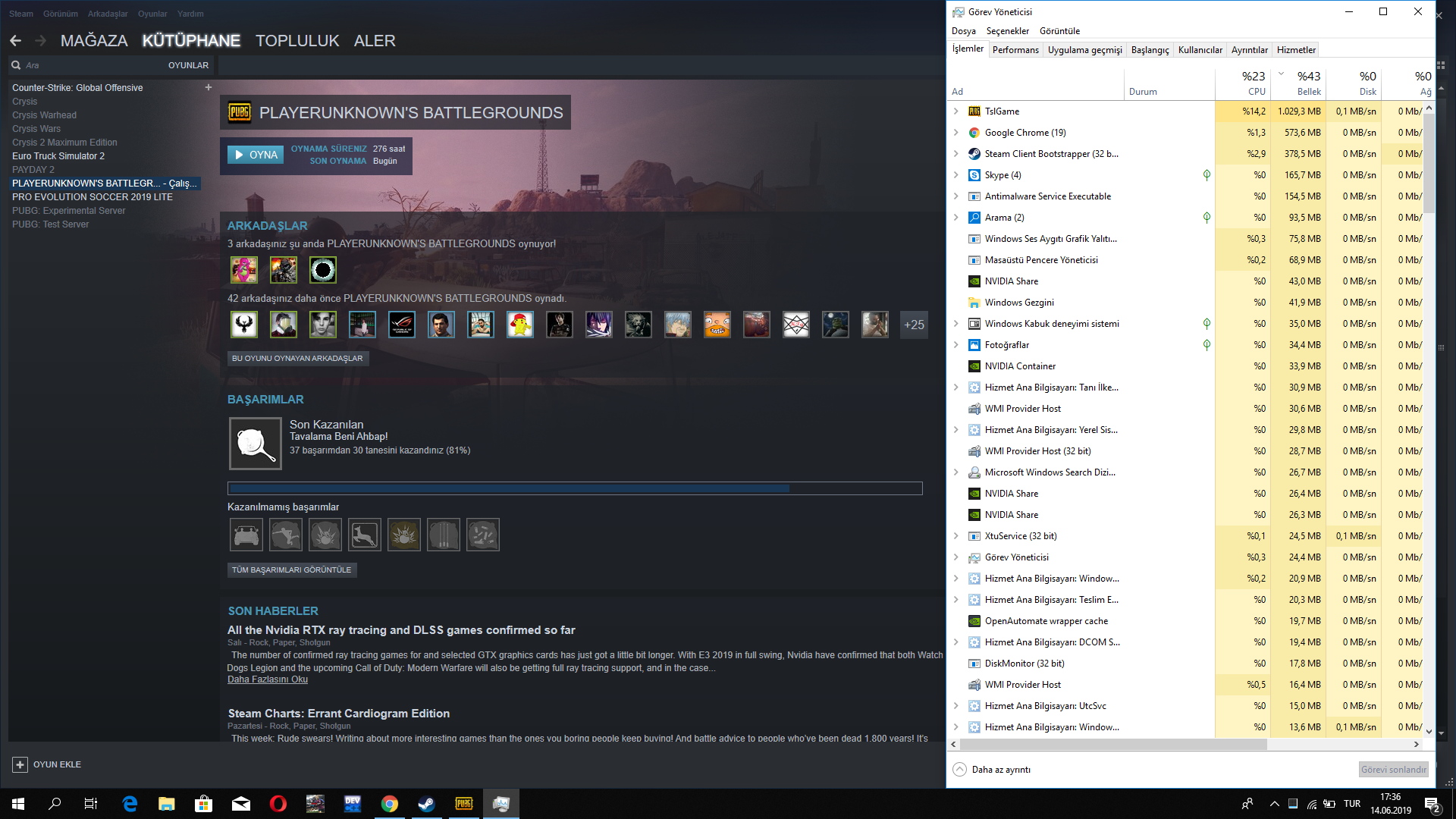Go to TOPLULUK in Steam
The height and width of the screenshot is (819, 1456).
point(297,41)
